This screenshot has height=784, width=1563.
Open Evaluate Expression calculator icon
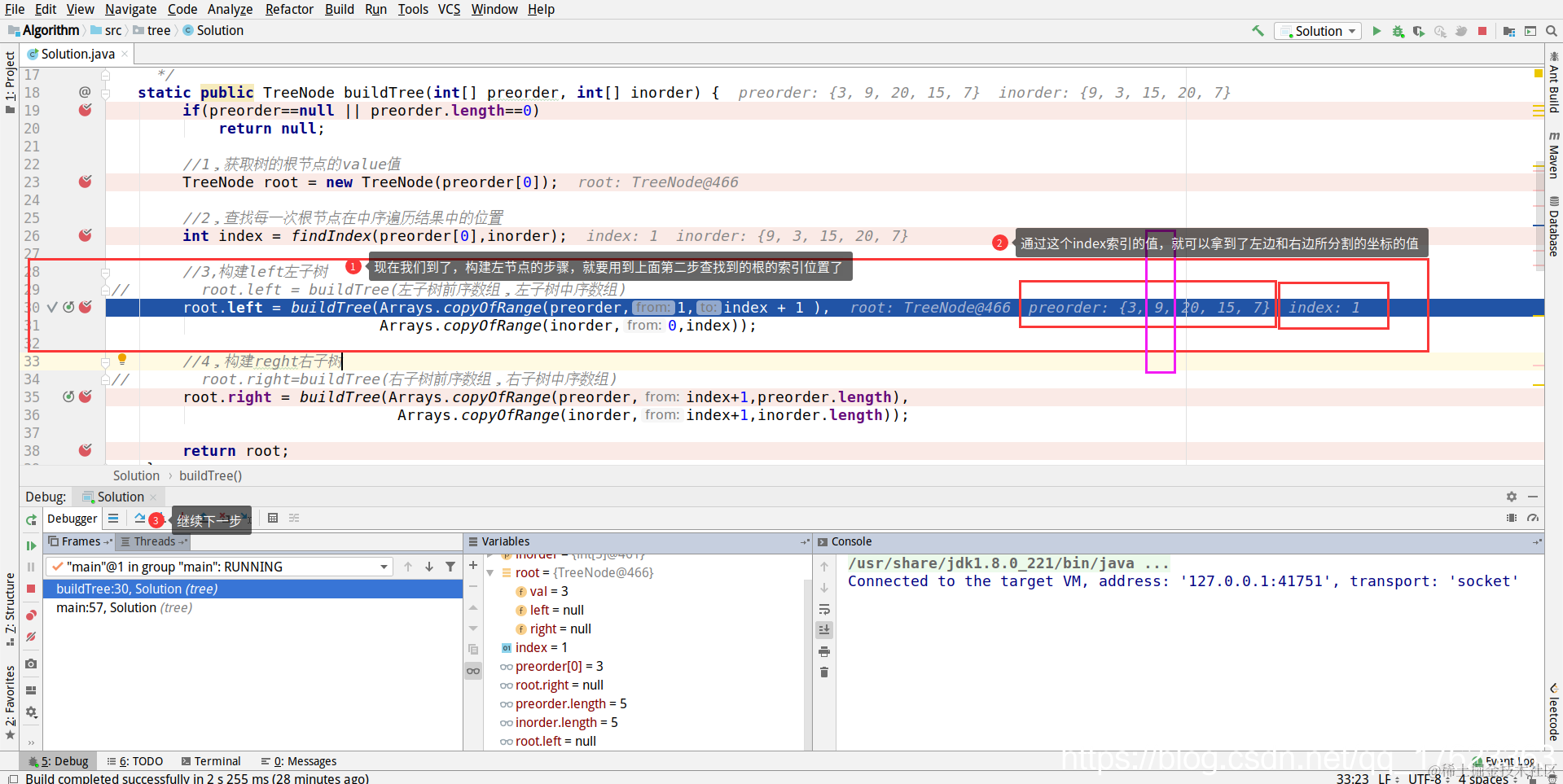pos(273,519)
